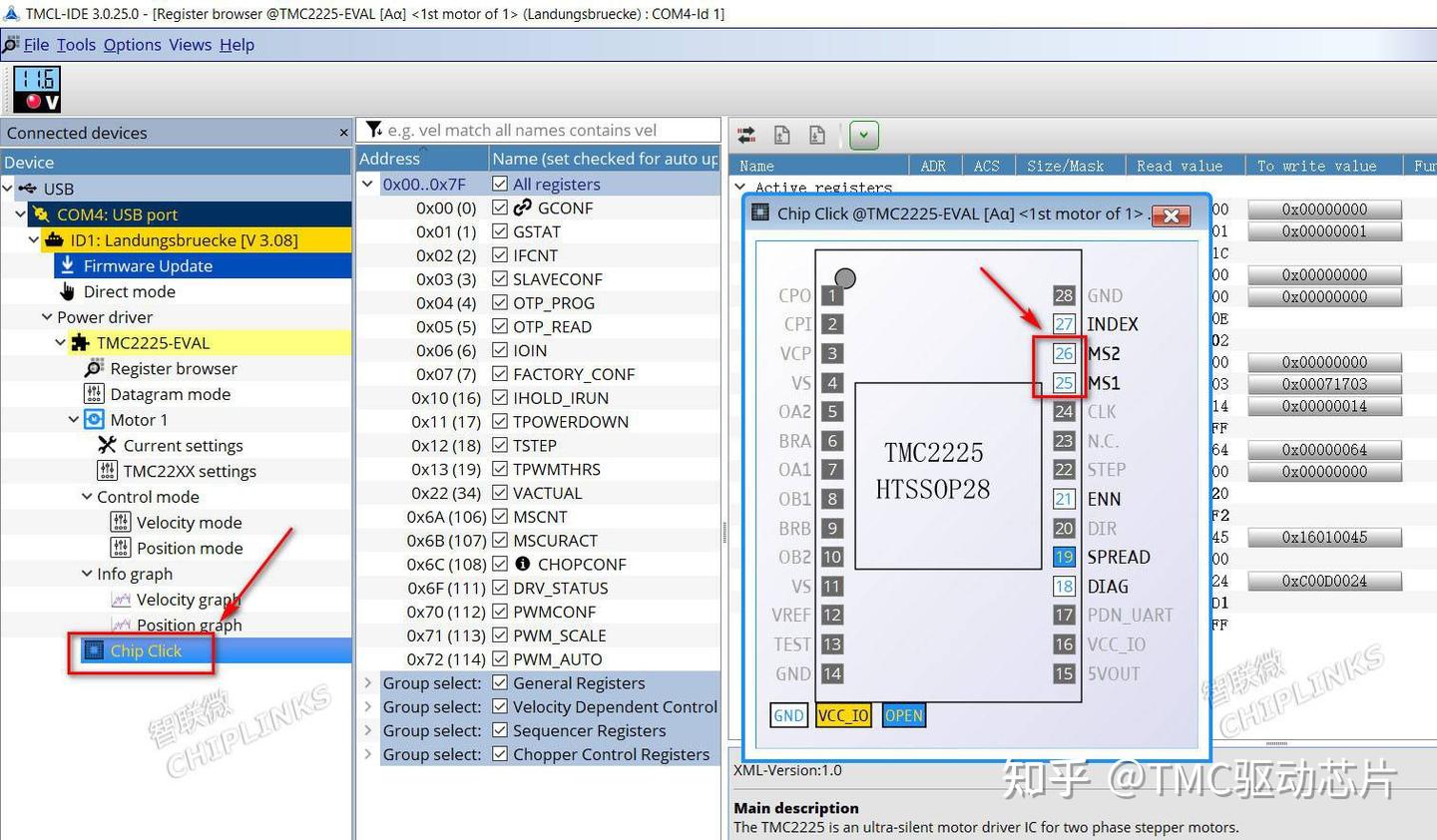Click the 0xC00D0024 write value button
Image resolution: width=1437 pixels, height=840 pixels.
1324,581
